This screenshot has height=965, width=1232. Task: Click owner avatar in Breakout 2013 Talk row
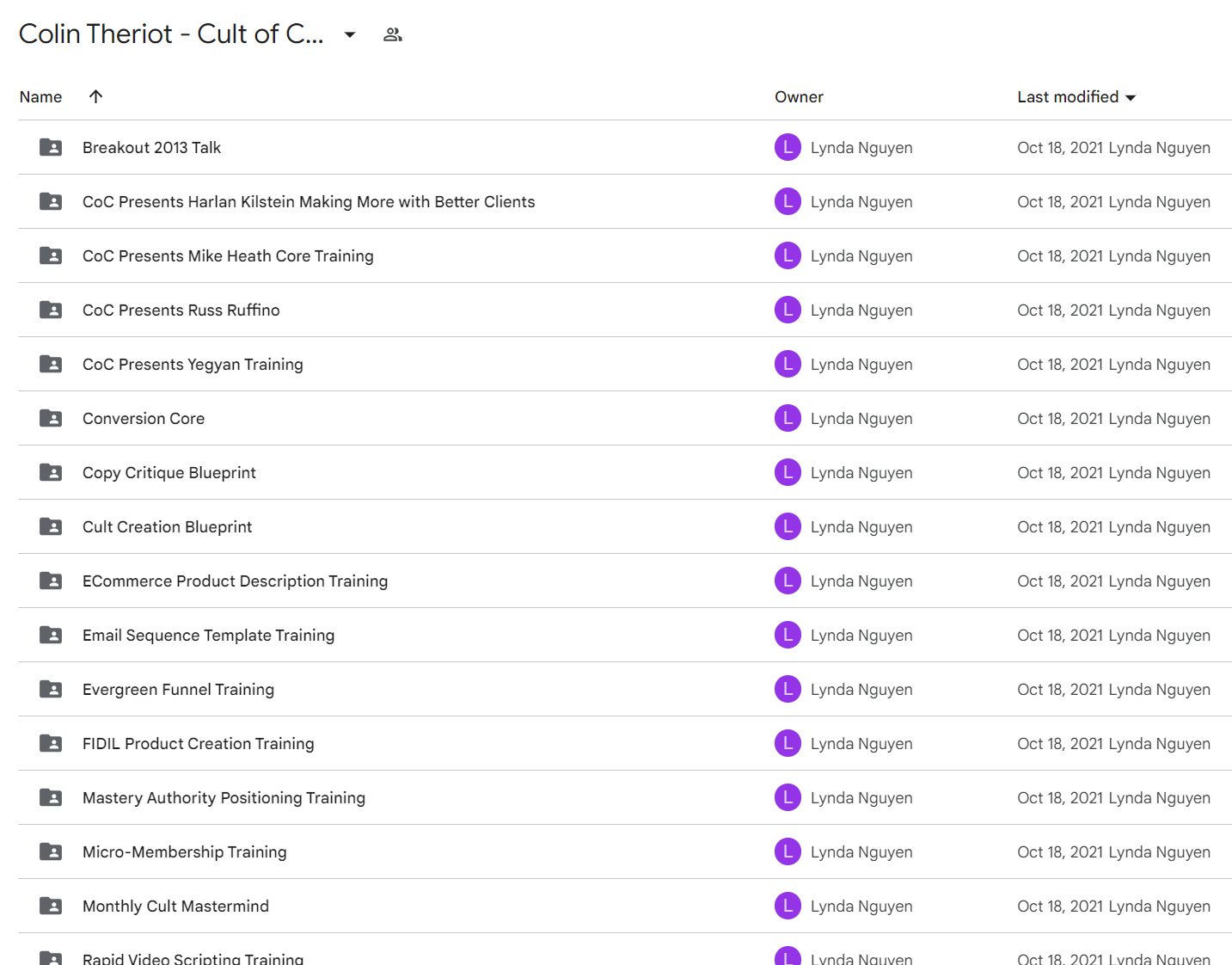tap(788, 147)
